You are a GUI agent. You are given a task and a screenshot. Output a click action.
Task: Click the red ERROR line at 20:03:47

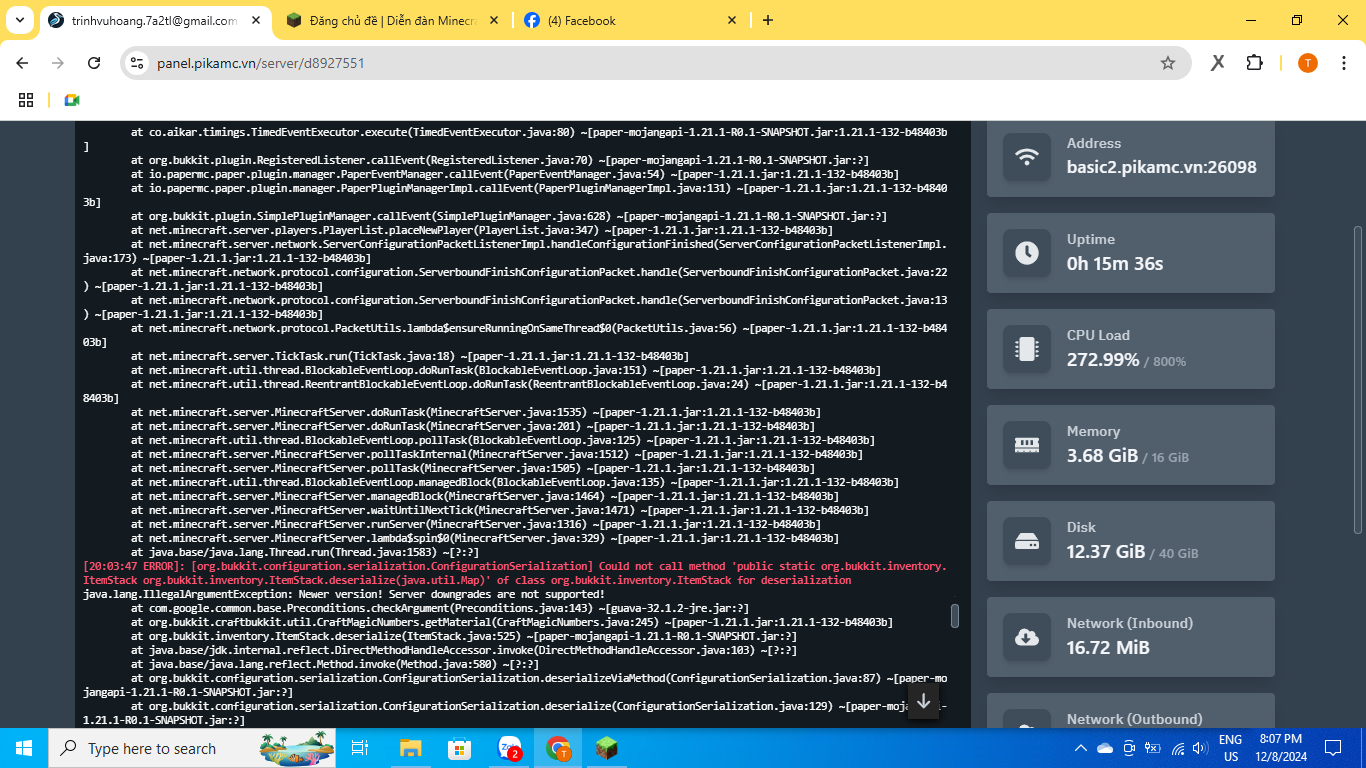[515, 573]
